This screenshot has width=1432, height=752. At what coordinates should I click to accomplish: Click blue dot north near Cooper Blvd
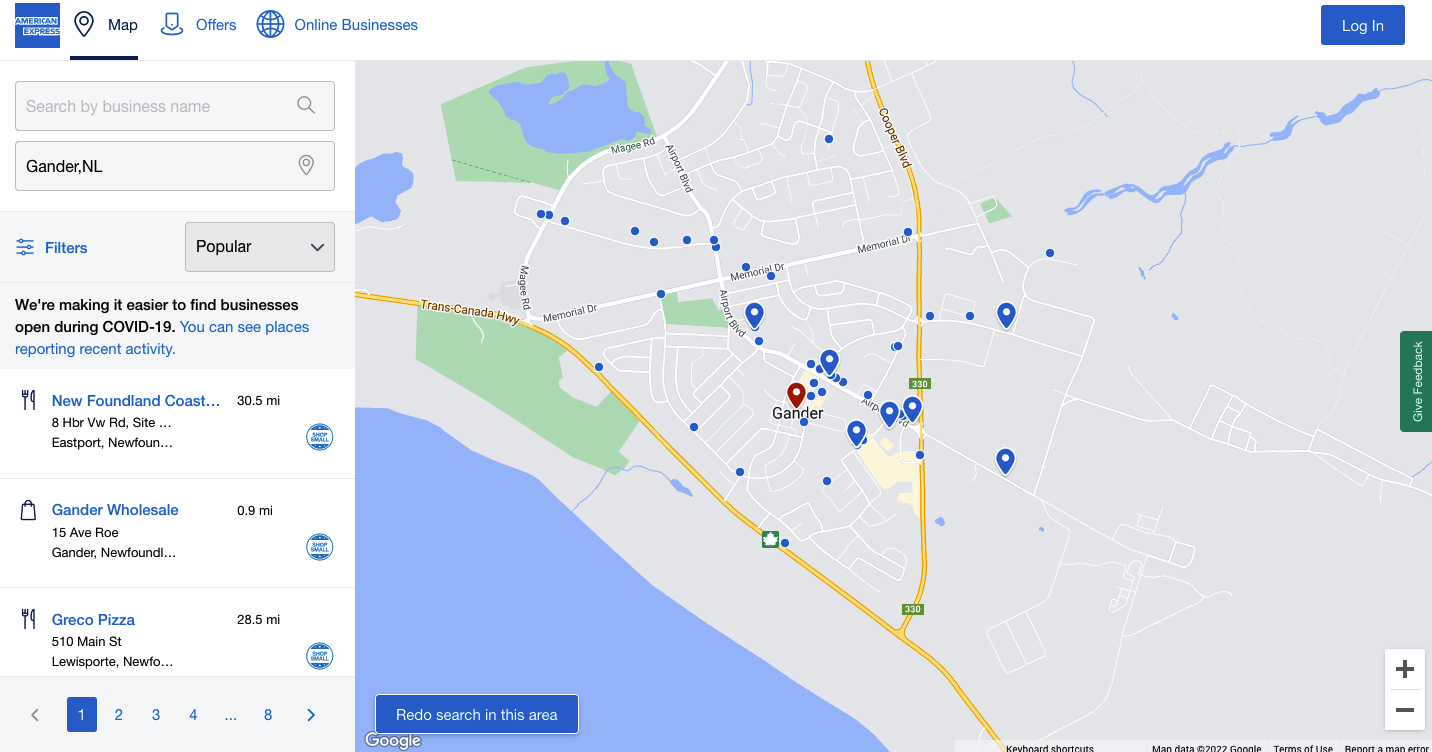point(829,139)
